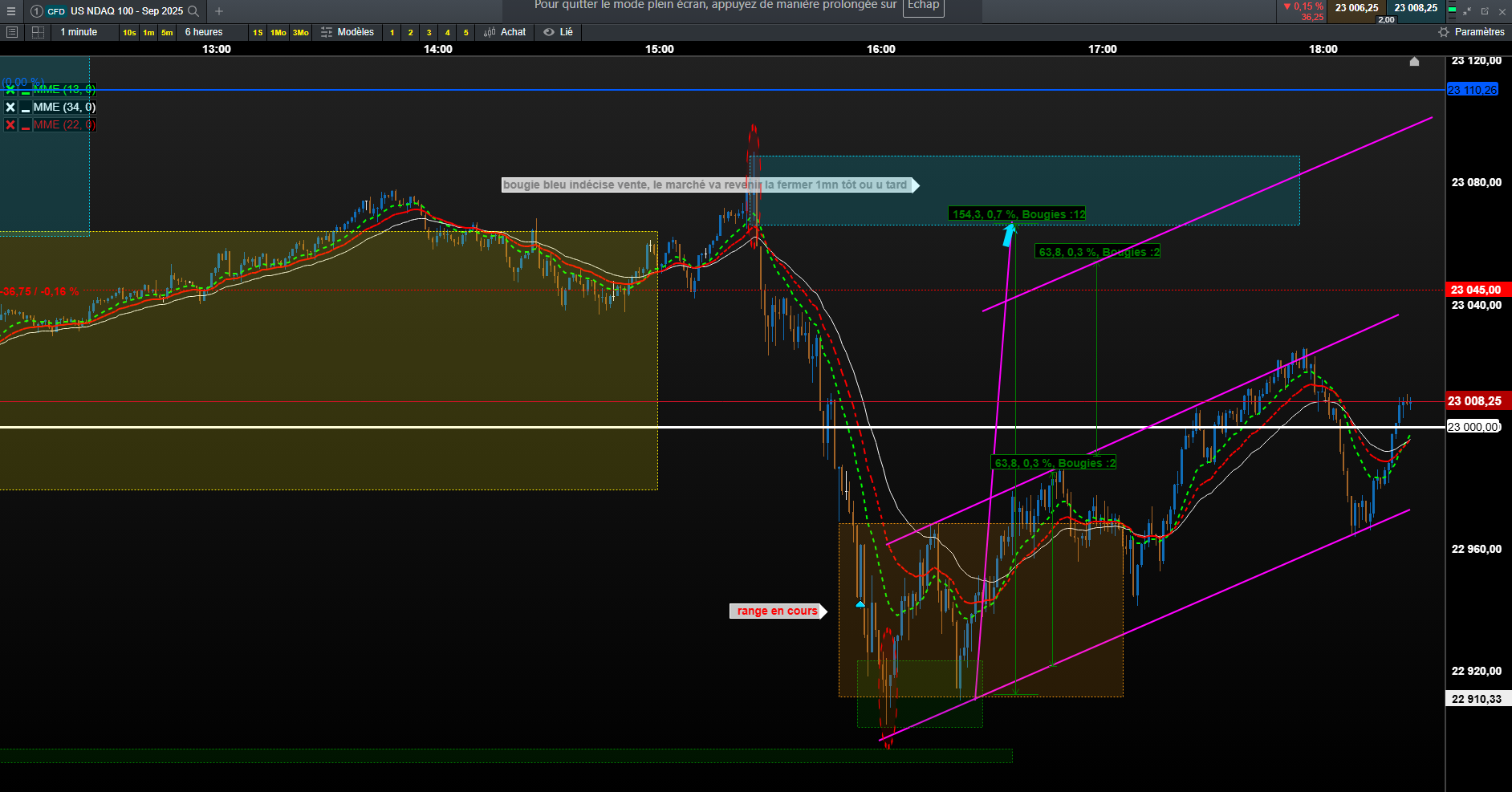Add a new chart tab with plus icon
The width and height of the screenshot is (1512, 792).
click(219, 11)
